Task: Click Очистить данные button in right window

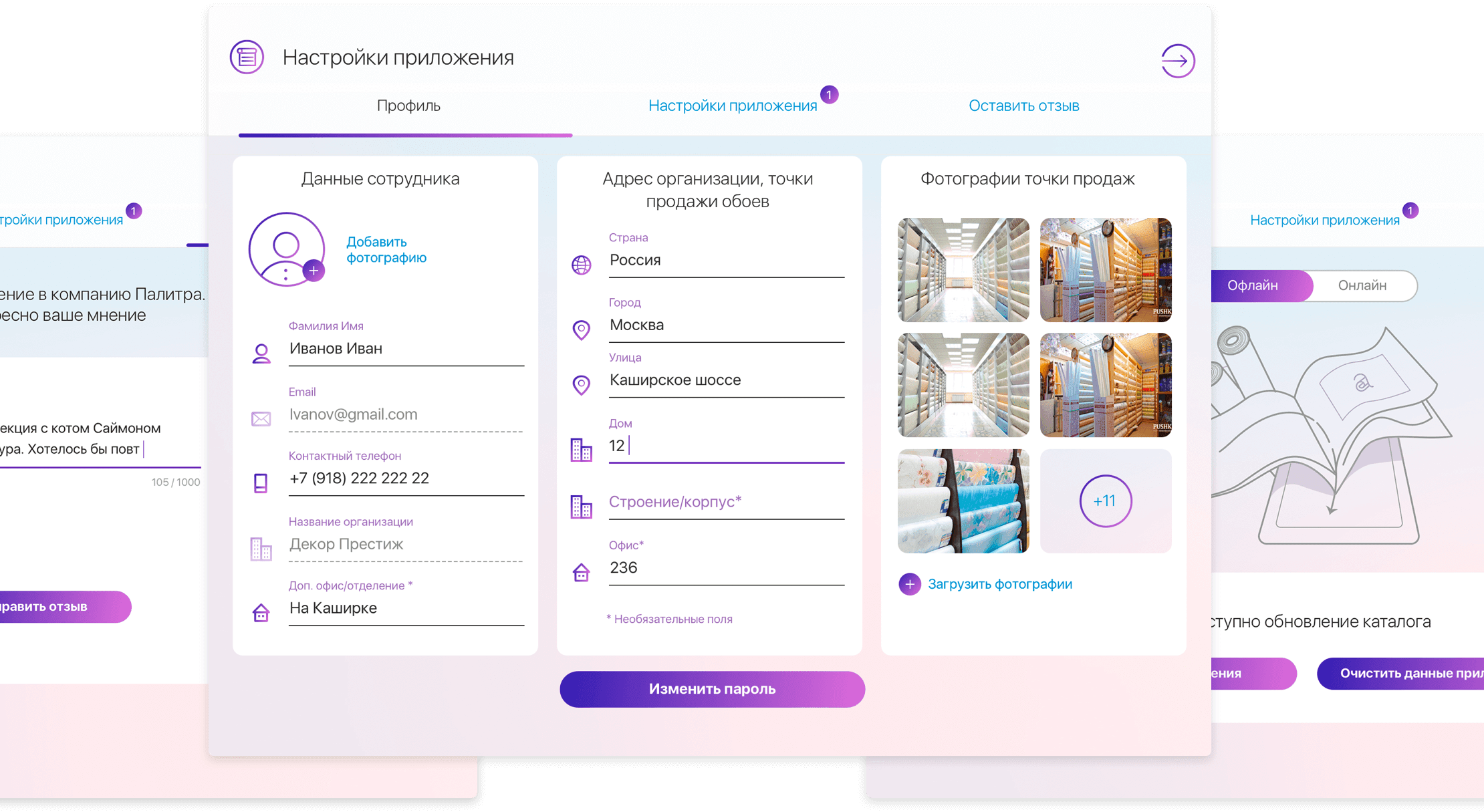Action: pos(1400,673)
